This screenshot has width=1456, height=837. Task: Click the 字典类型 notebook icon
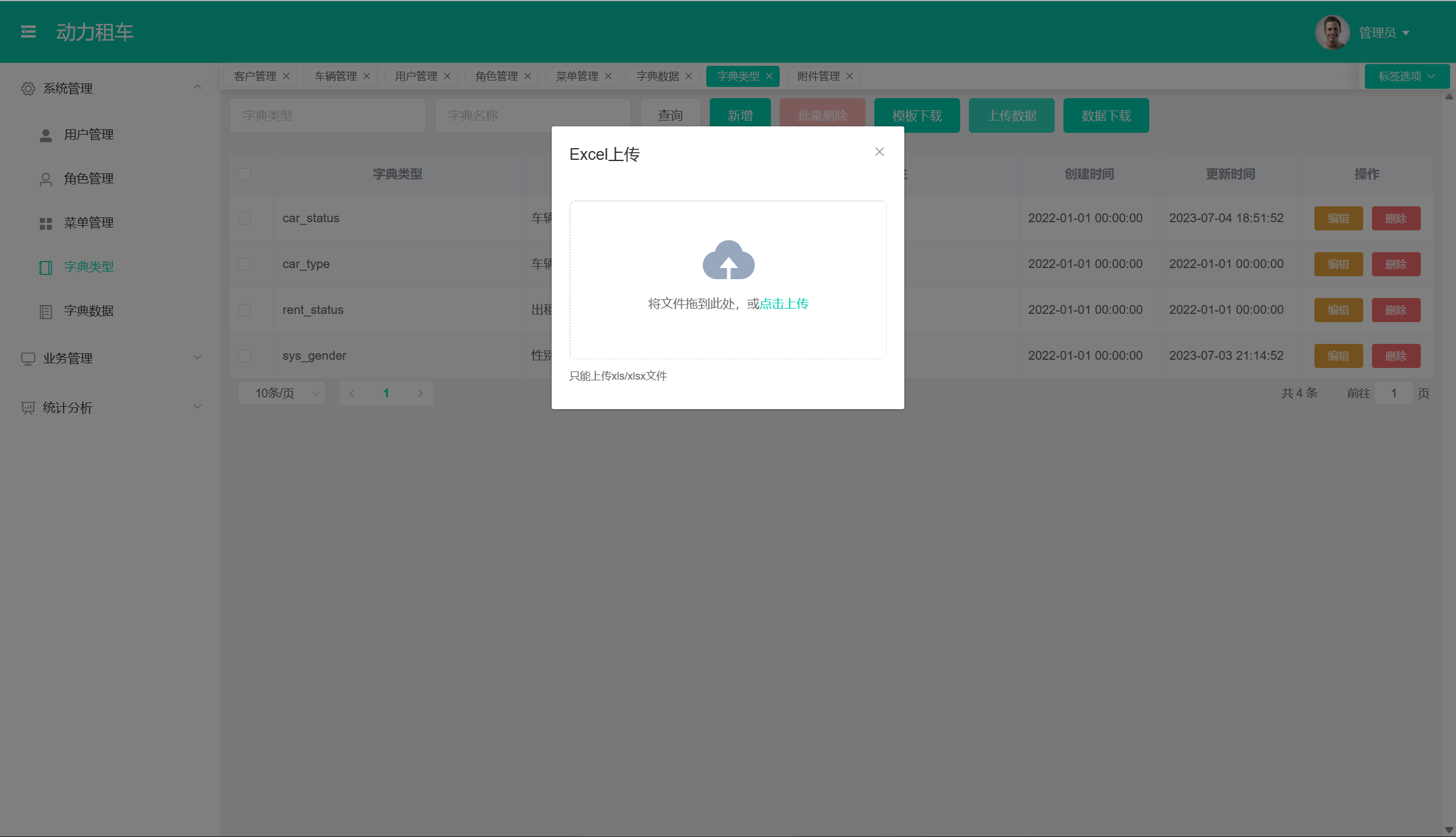[46, 267]
